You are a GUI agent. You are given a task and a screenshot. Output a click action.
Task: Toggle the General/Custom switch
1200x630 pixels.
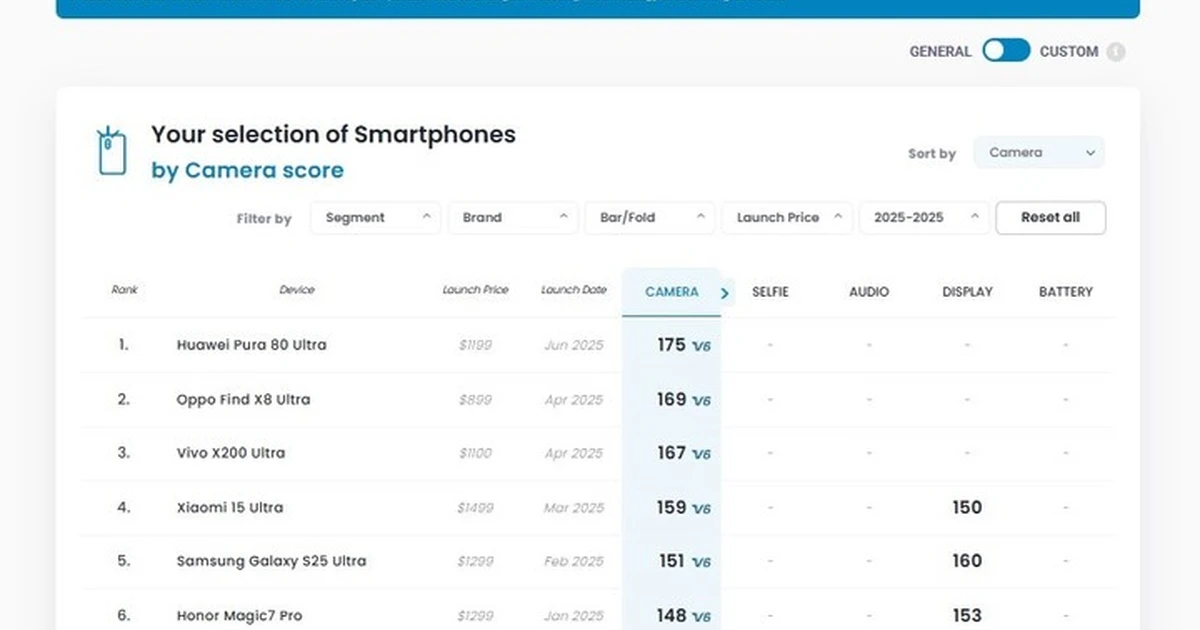coord(1005,51)
